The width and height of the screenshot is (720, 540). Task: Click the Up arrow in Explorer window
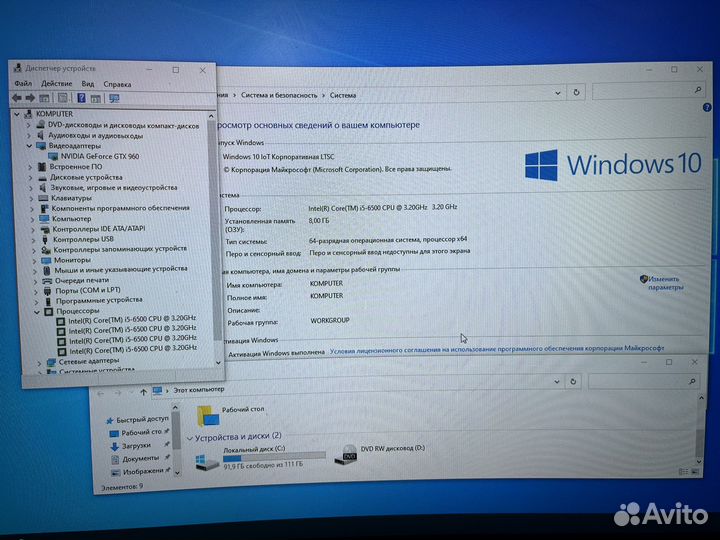[143, 392]
